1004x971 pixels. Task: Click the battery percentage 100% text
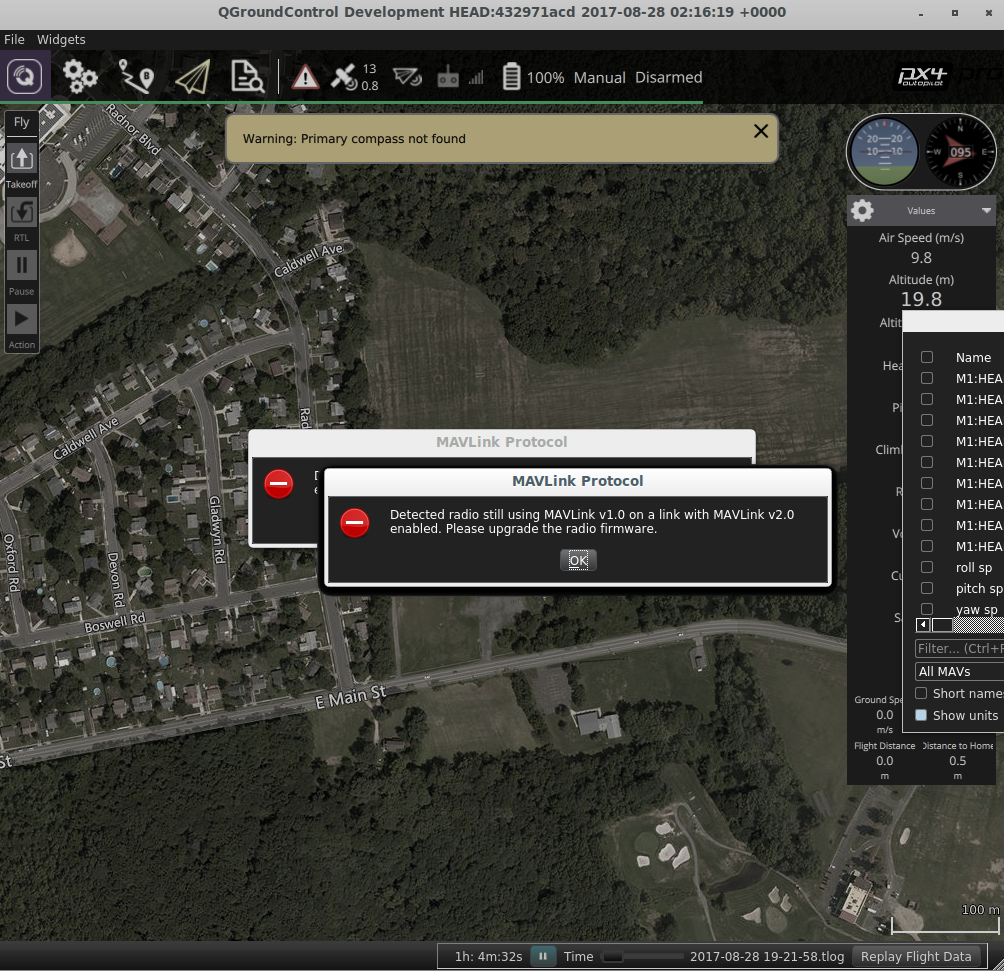(x=545, y=78)
